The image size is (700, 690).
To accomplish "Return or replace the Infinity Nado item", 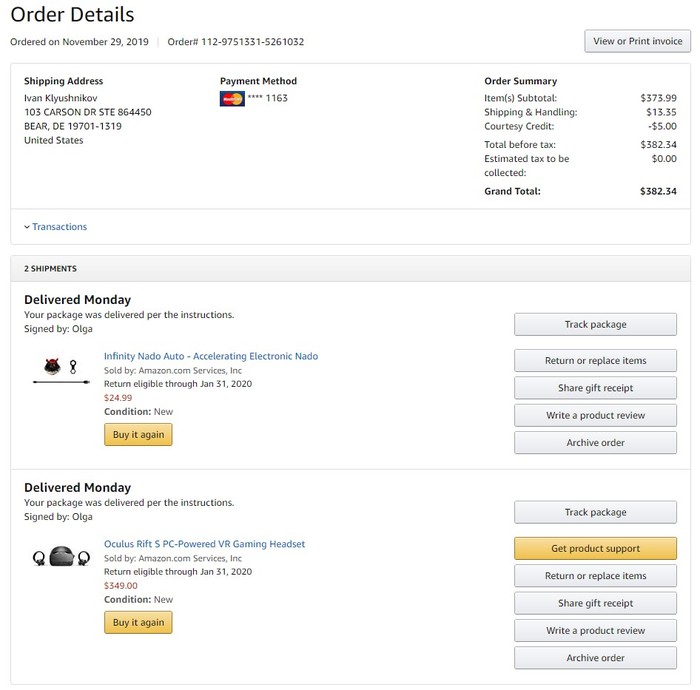I will click(x=595, y=361).
